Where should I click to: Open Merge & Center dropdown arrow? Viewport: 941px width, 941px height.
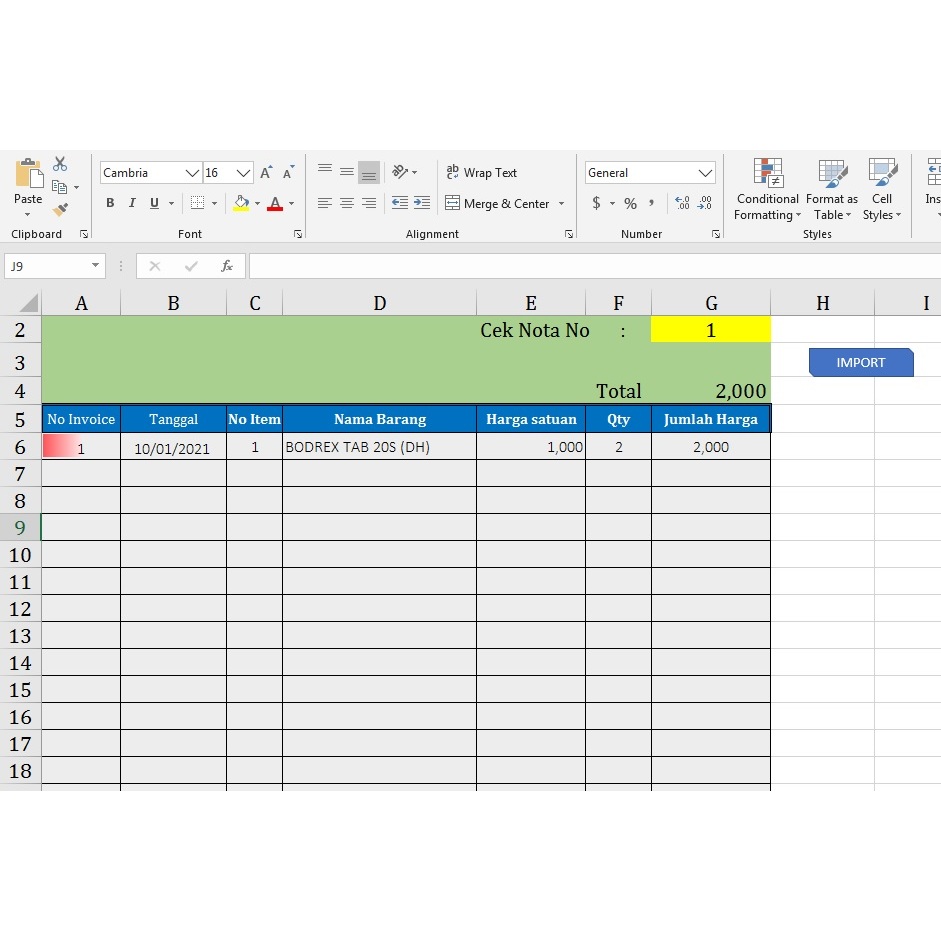tap(562, 203)
